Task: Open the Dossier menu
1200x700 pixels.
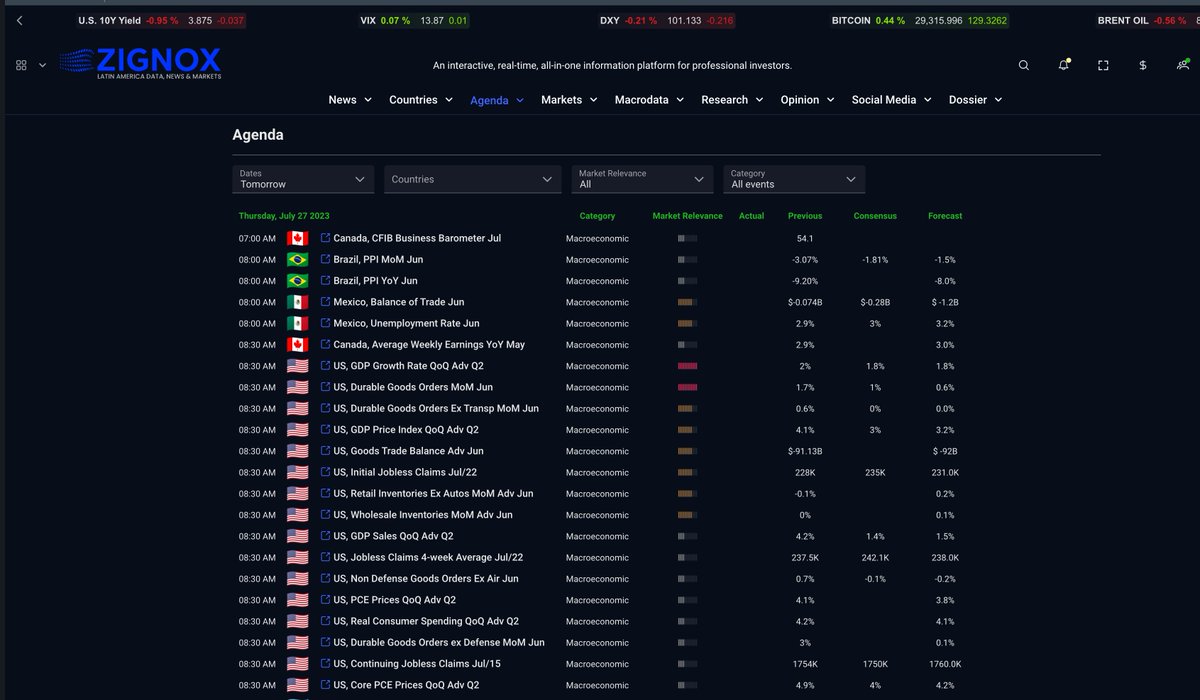Action: (975, 100)
